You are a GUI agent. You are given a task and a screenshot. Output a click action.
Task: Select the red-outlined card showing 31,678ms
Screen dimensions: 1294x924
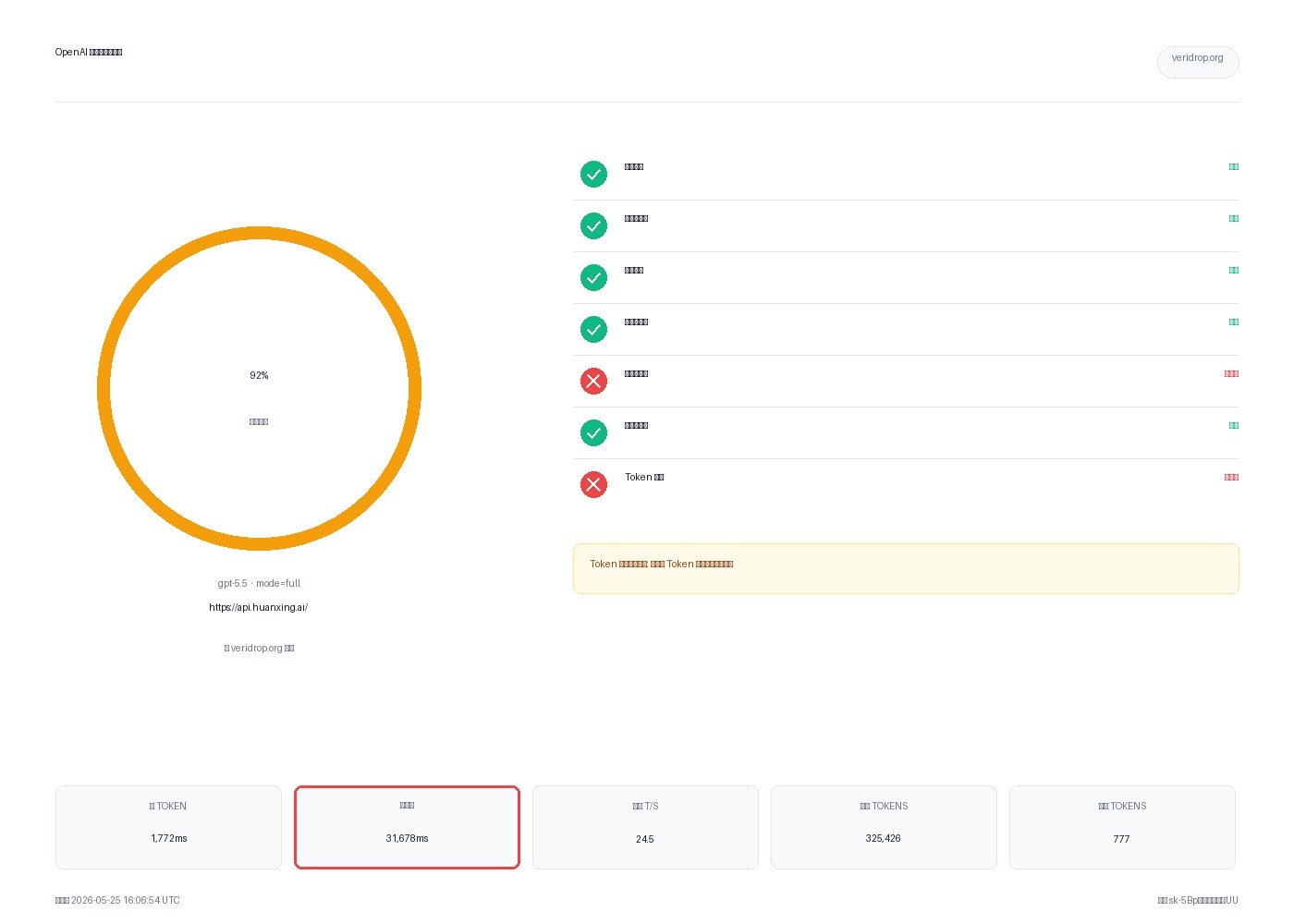[407, 827]
